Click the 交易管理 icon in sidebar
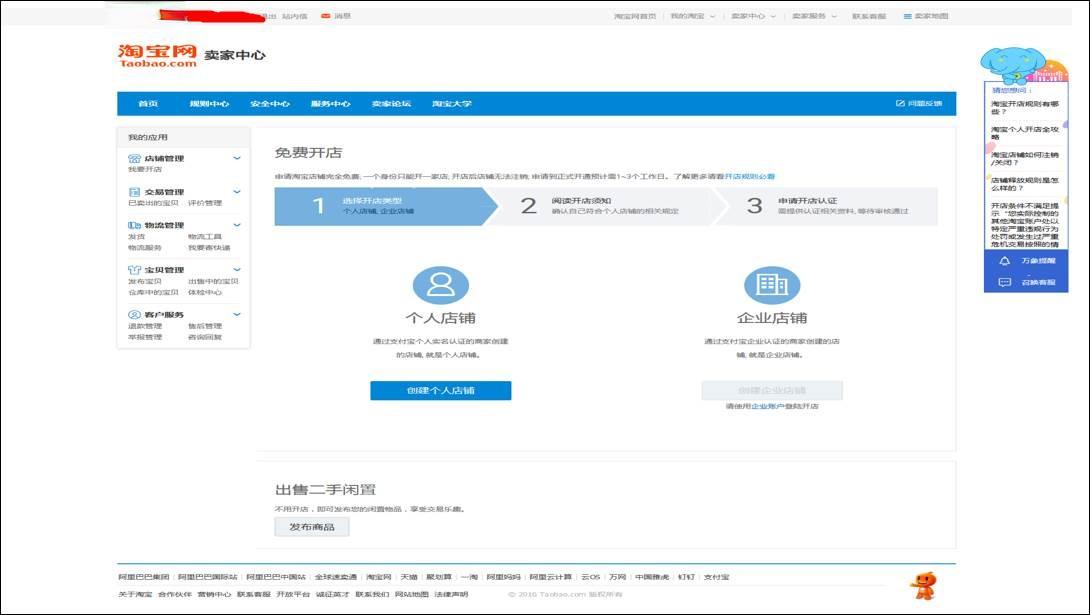The width and height of the screenshot is (1090, 615). coord(134,192)
